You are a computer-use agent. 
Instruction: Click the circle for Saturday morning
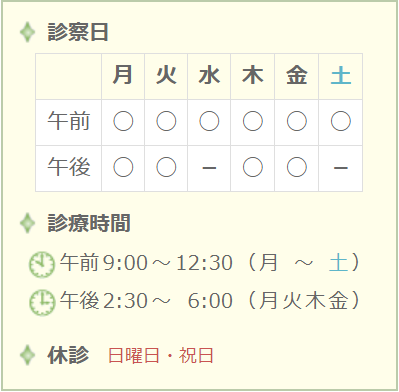coord(341,121)
